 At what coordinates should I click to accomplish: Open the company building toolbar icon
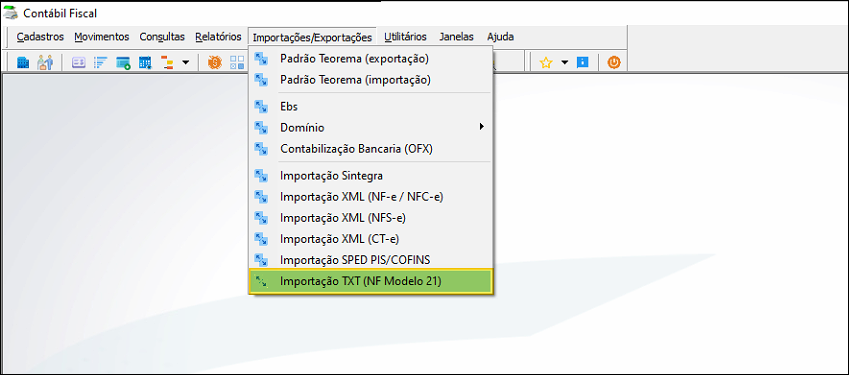pos(23,63)
